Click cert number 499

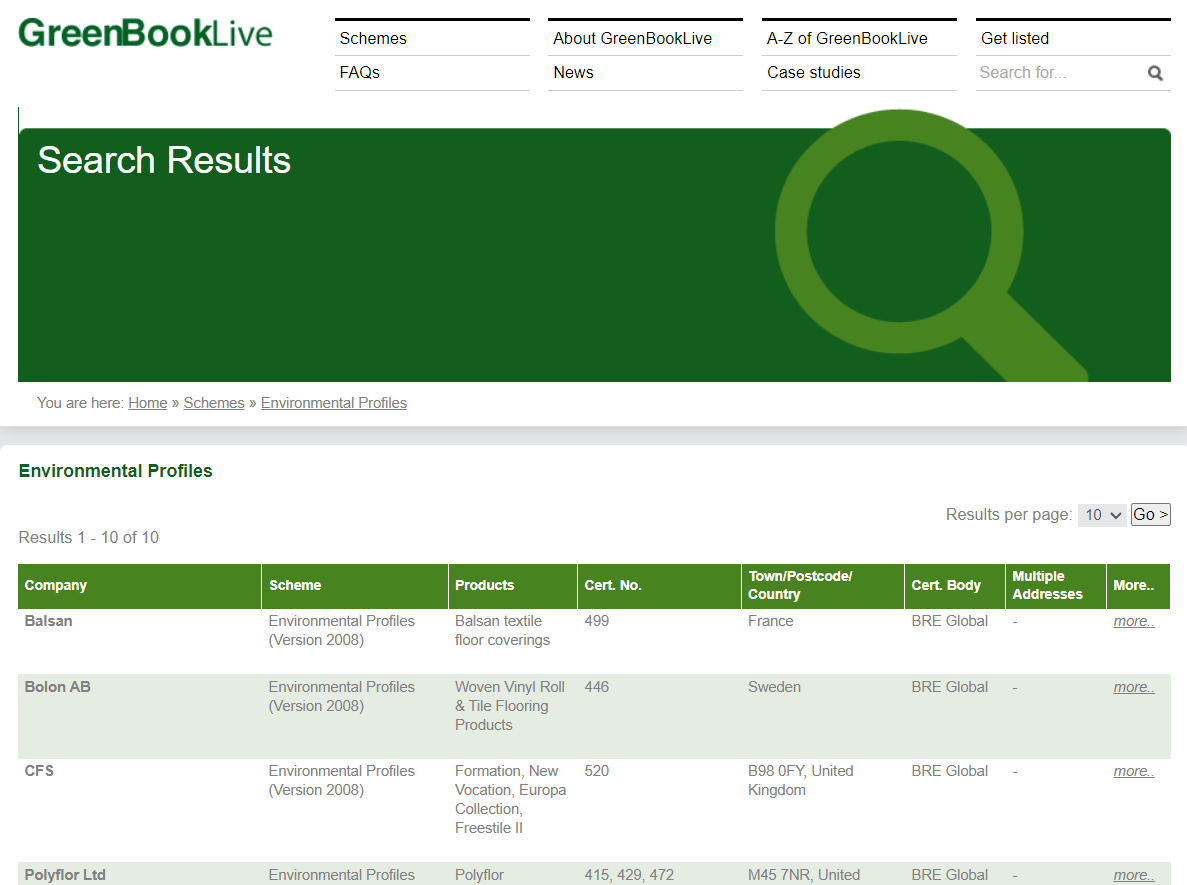(597, 622)
